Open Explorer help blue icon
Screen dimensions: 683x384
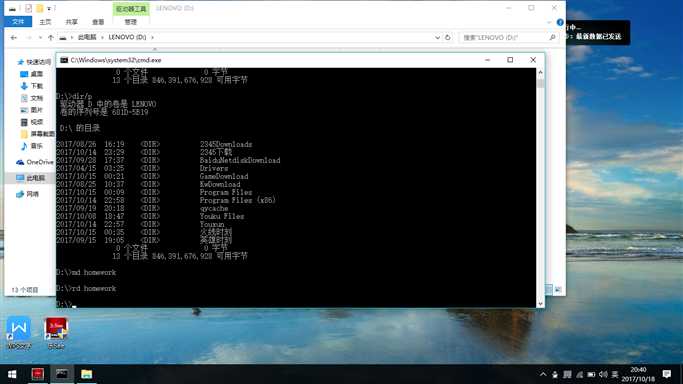click(x=560, y=22)
